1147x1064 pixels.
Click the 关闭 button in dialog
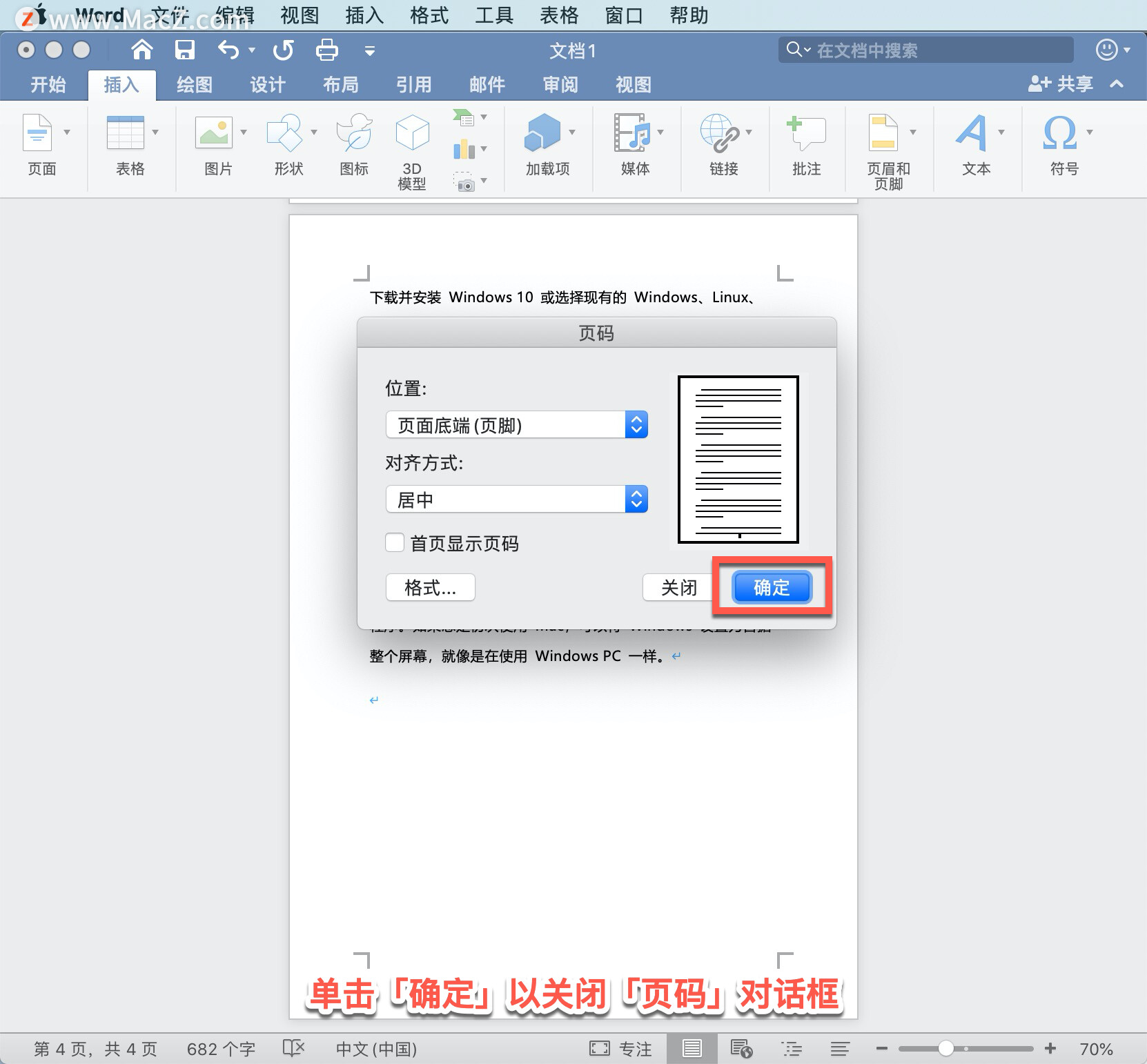click(679, 587)
